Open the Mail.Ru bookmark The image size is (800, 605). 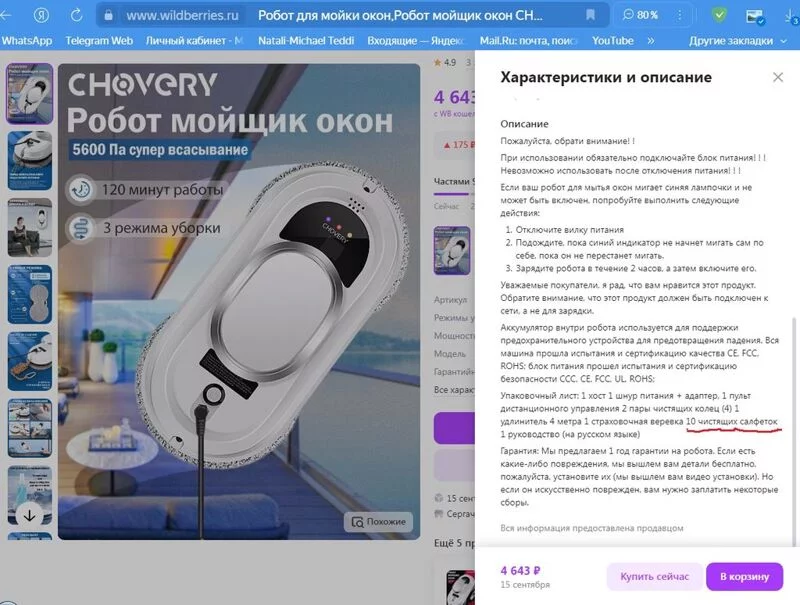tap(529, 41)
